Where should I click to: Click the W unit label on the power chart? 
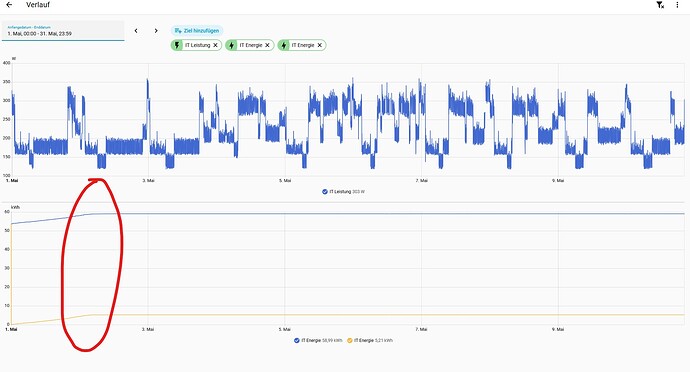[14, 59]
